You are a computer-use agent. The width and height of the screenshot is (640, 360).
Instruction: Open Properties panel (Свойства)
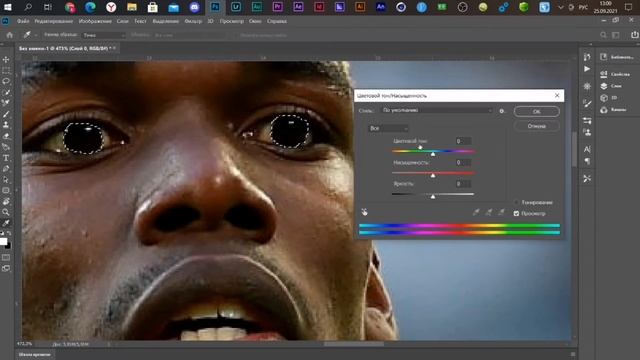(x=616, y=74)
